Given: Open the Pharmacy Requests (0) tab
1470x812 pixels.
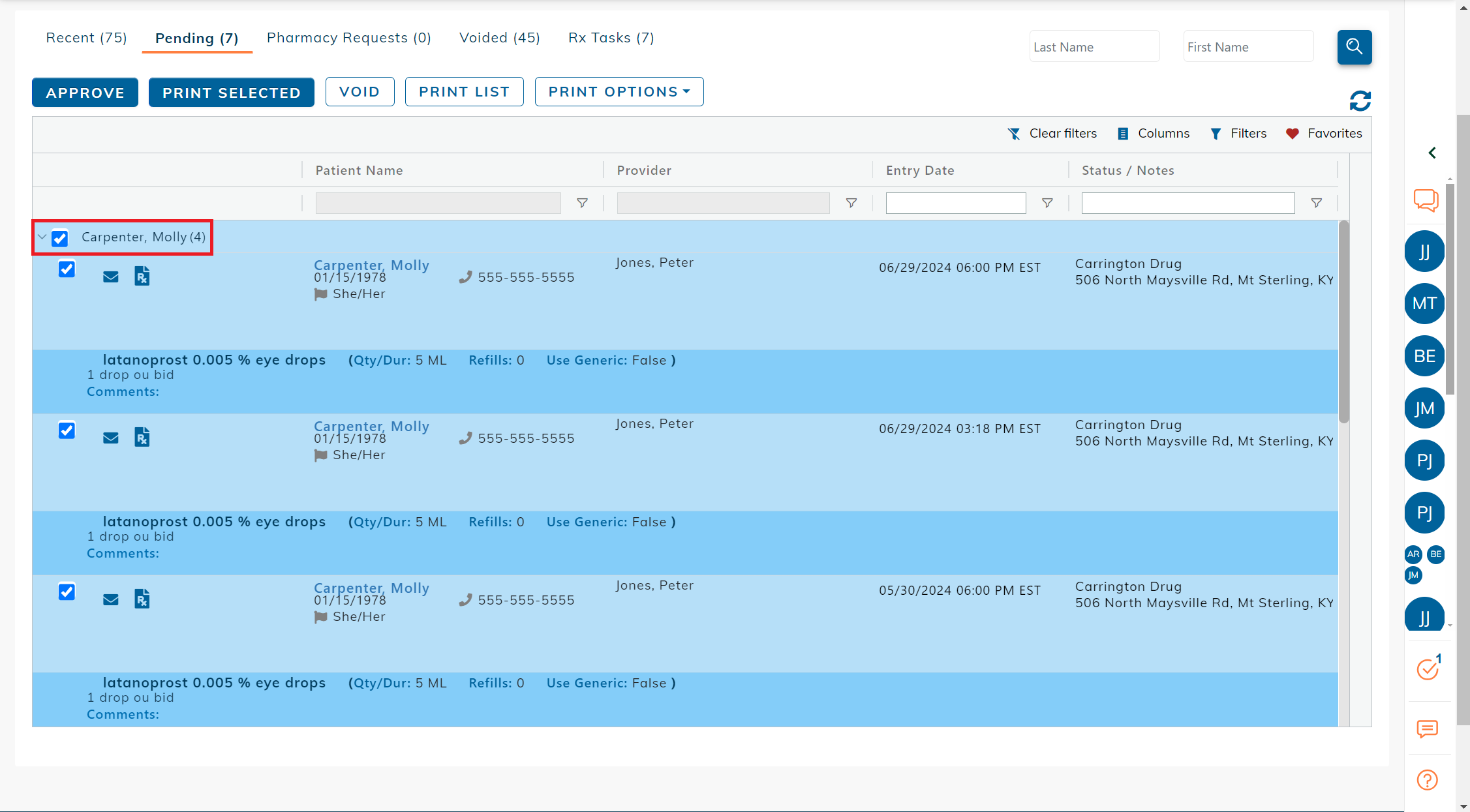Looking at the screenshot, I should (349, 38).
